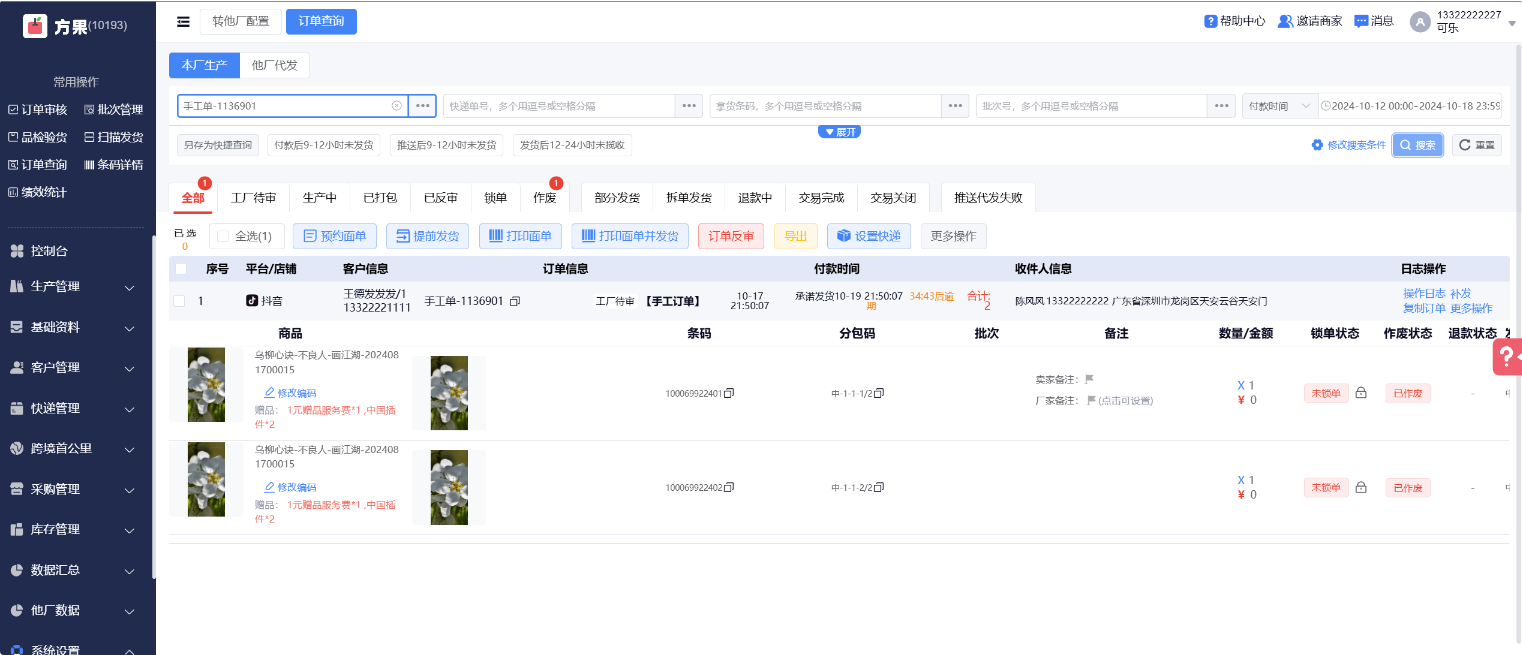Open the 帮助中心 help center
The image size is (1522, 655).
point(1235,21)
